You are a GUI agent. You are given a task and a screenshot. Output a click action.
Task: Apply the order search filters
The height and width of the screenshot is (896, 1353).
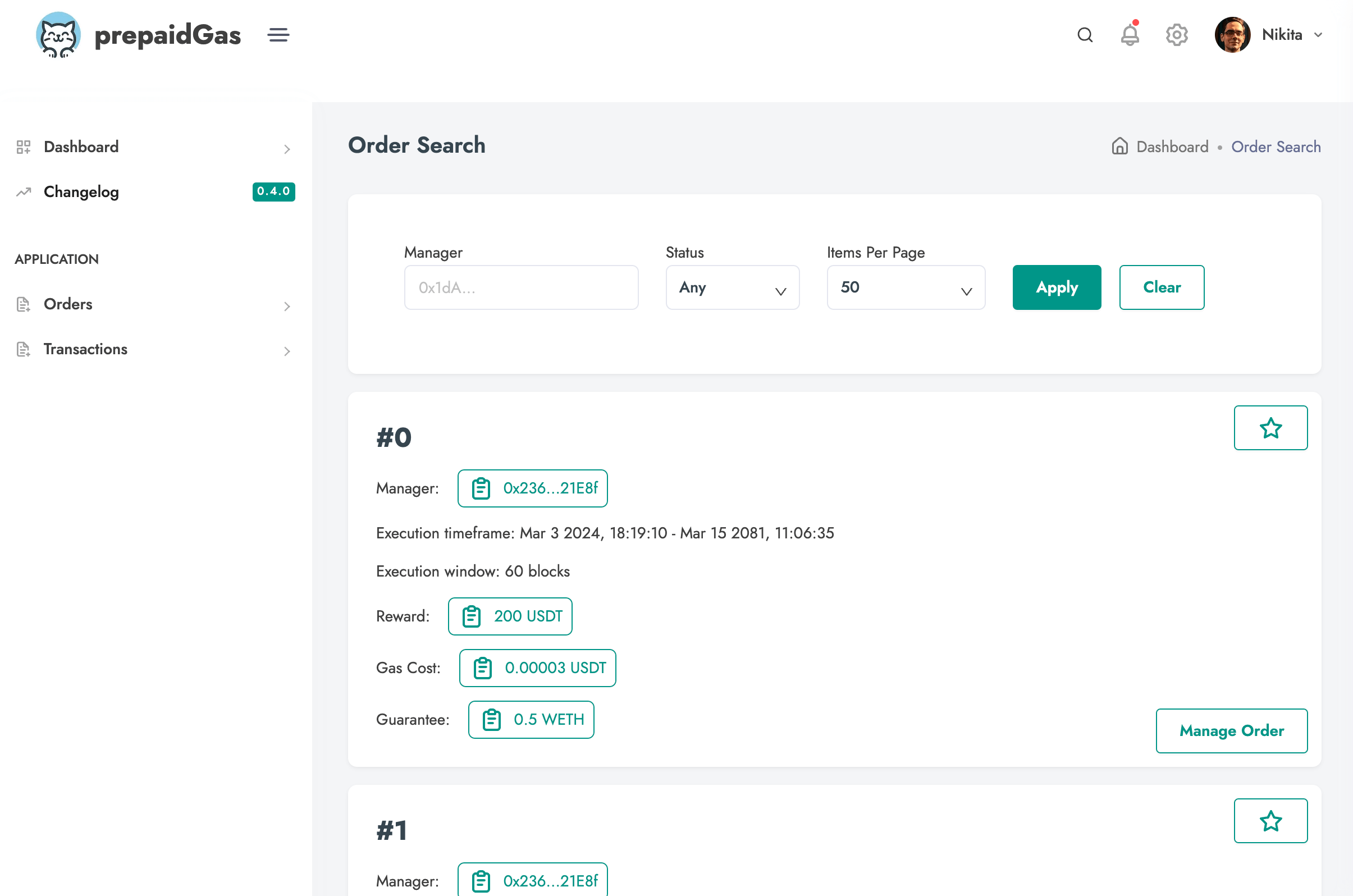click(x=1057, y=287)
